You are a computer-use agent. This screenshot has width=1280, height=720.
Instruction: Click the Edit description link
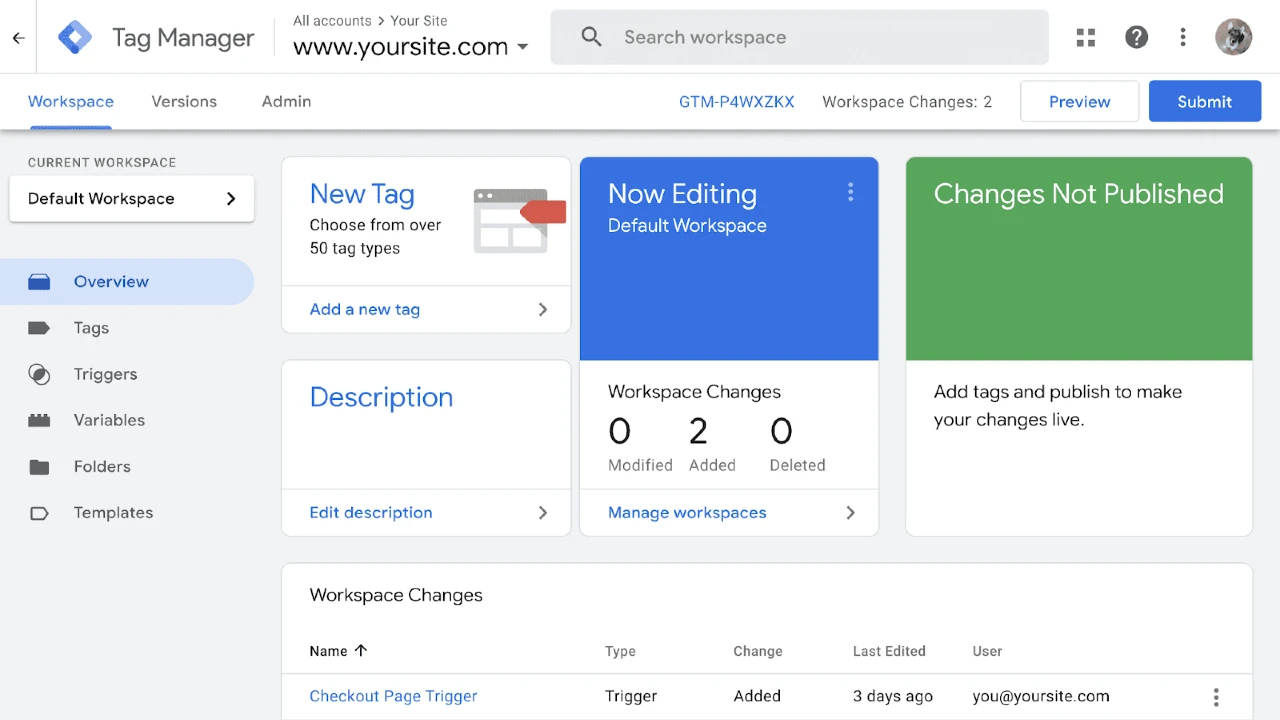tap(371, 513)
